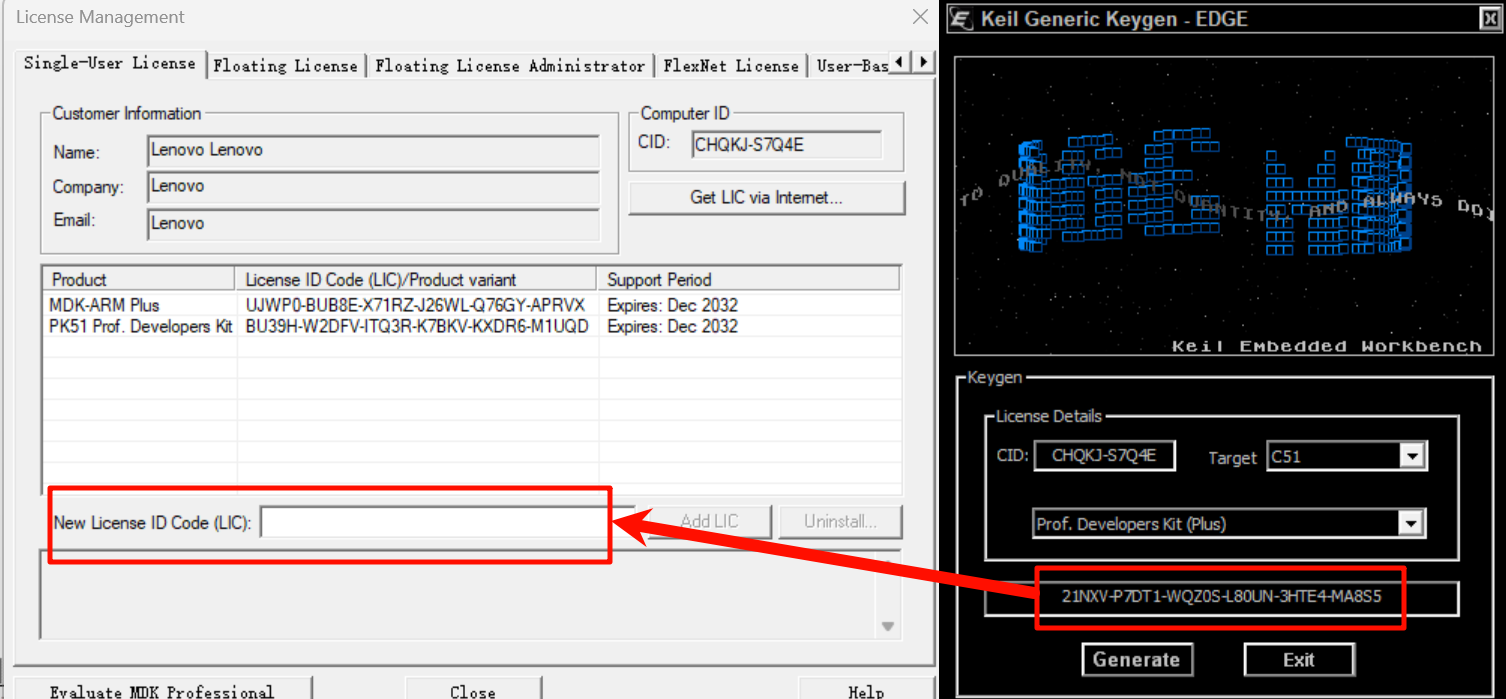Click the tab strip right scroll arrow

pyautogui.click(x=922, y=62)
